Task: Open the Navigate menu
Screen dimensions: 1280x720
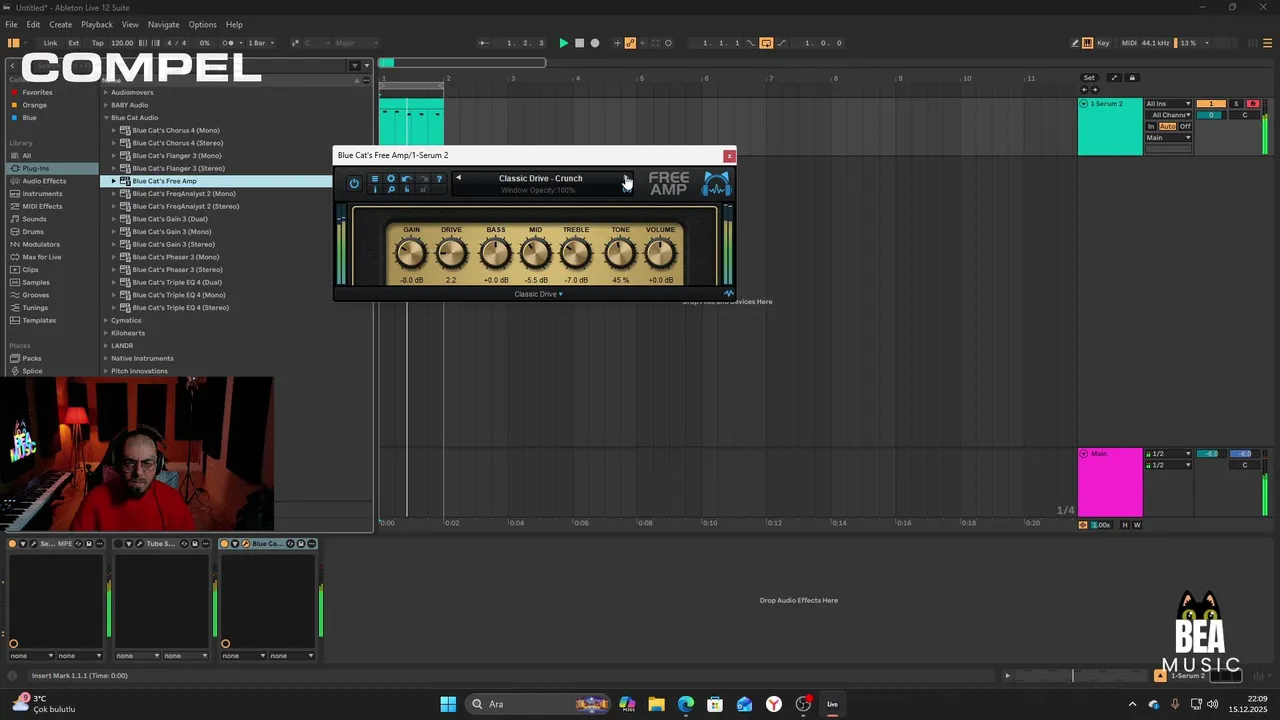Action: (163, 24)
